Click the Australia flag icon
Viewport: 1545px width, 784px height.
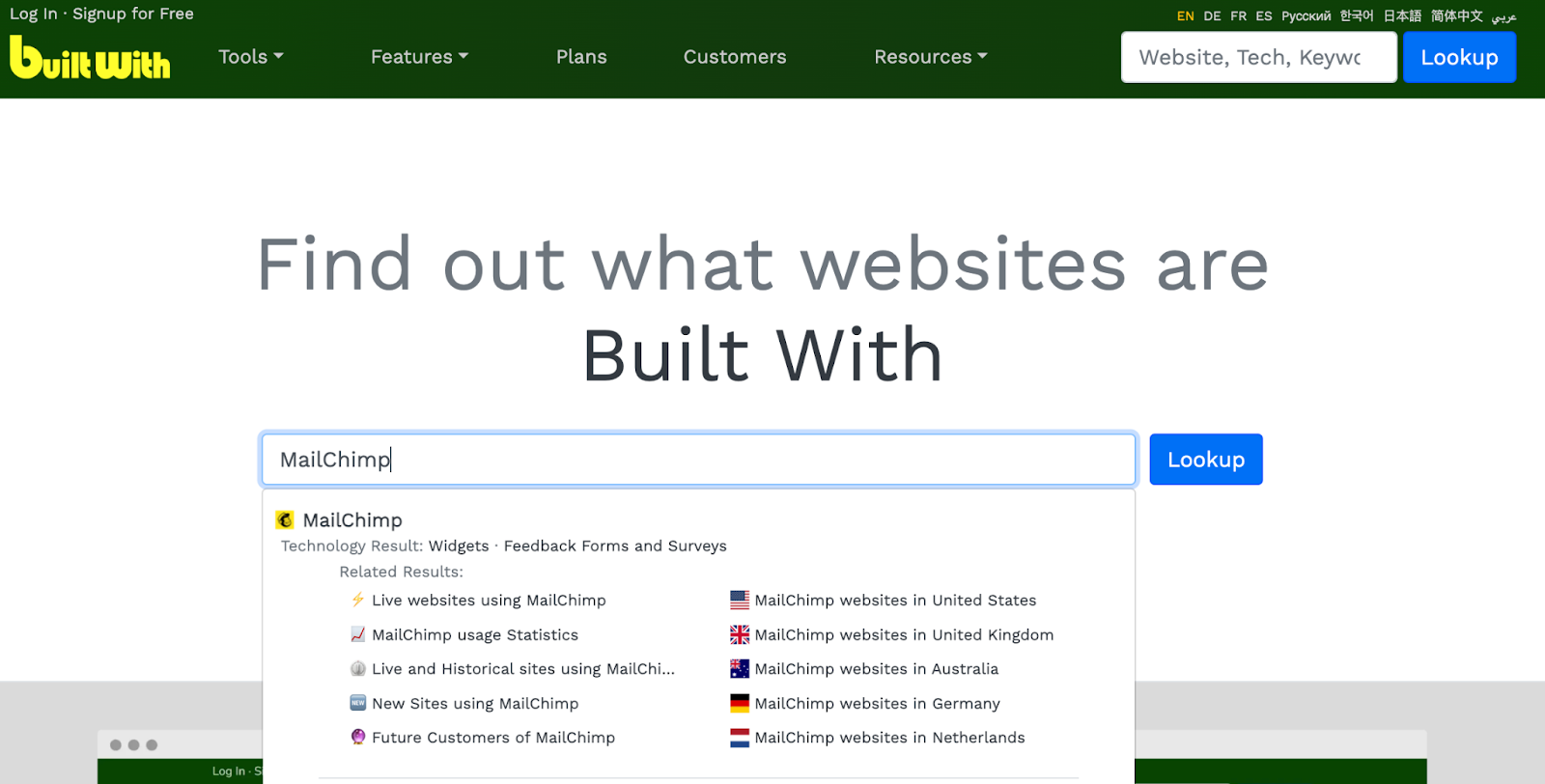coord(740,668)
